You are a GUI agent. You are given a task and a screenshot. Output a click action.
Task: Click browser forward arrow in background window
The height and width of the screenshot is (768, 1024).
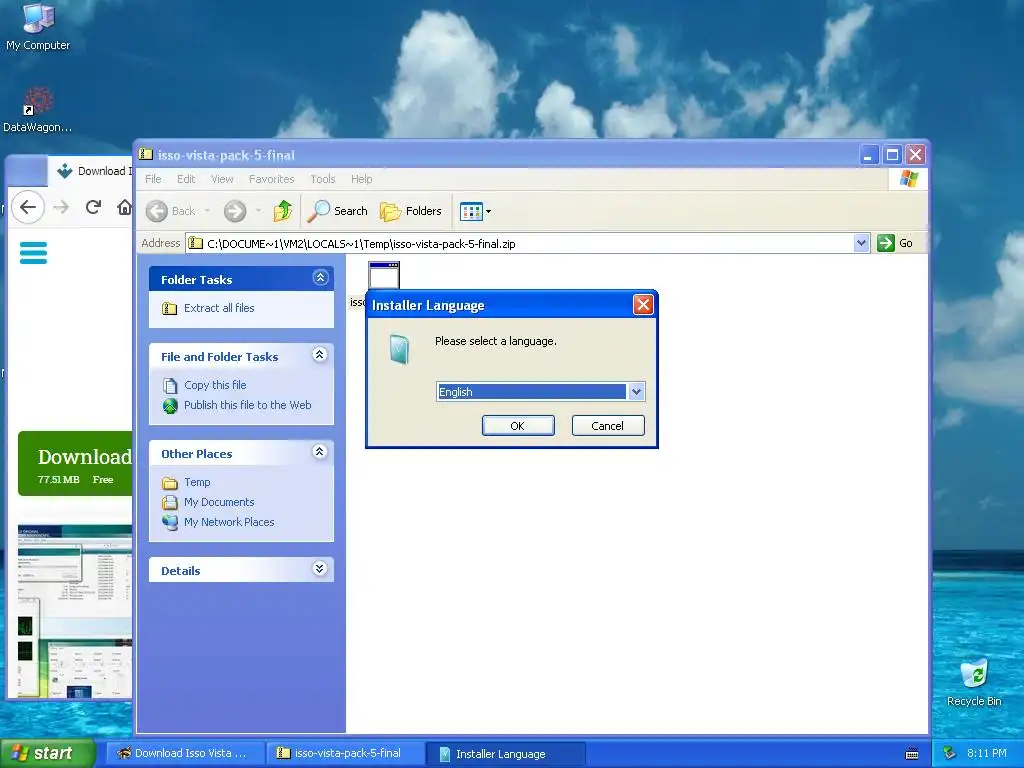61,208
